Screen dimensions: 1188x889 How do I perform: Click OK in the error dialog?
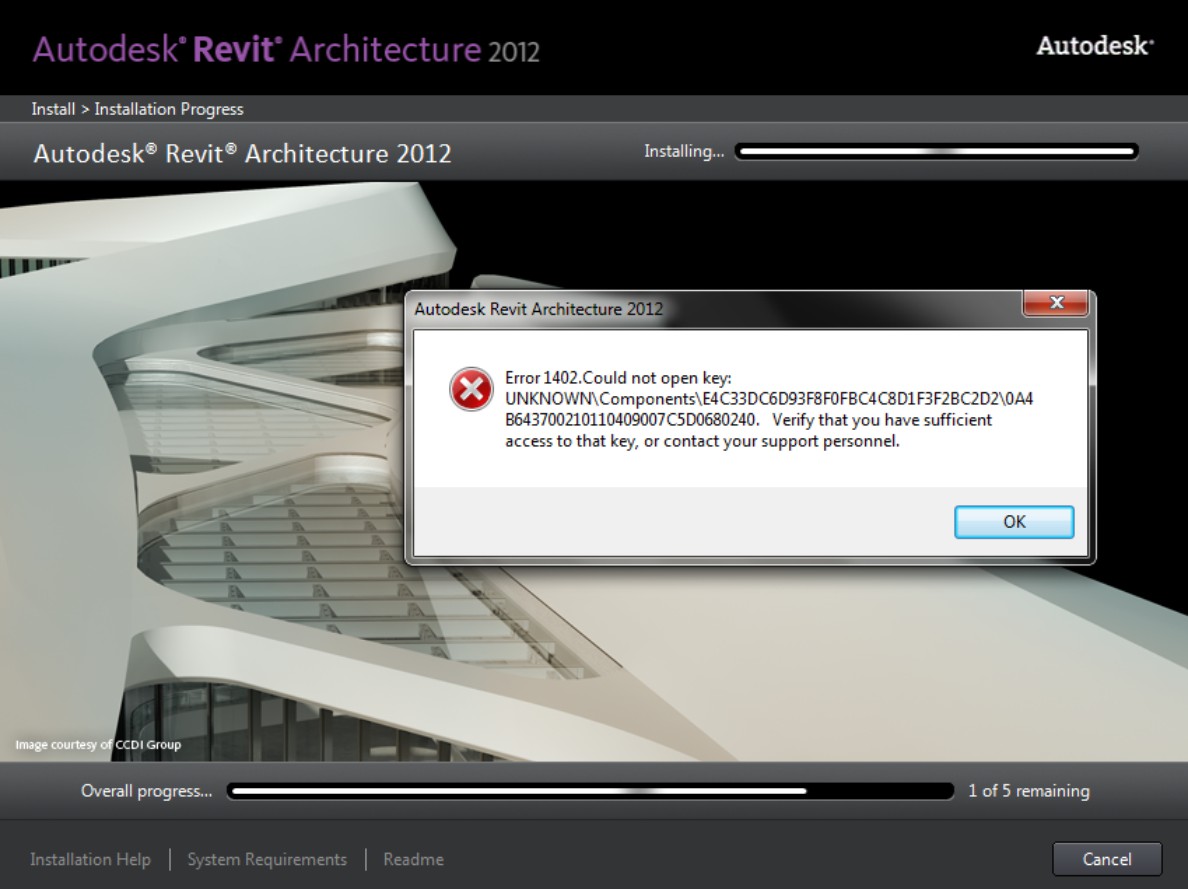point(1014,522)
